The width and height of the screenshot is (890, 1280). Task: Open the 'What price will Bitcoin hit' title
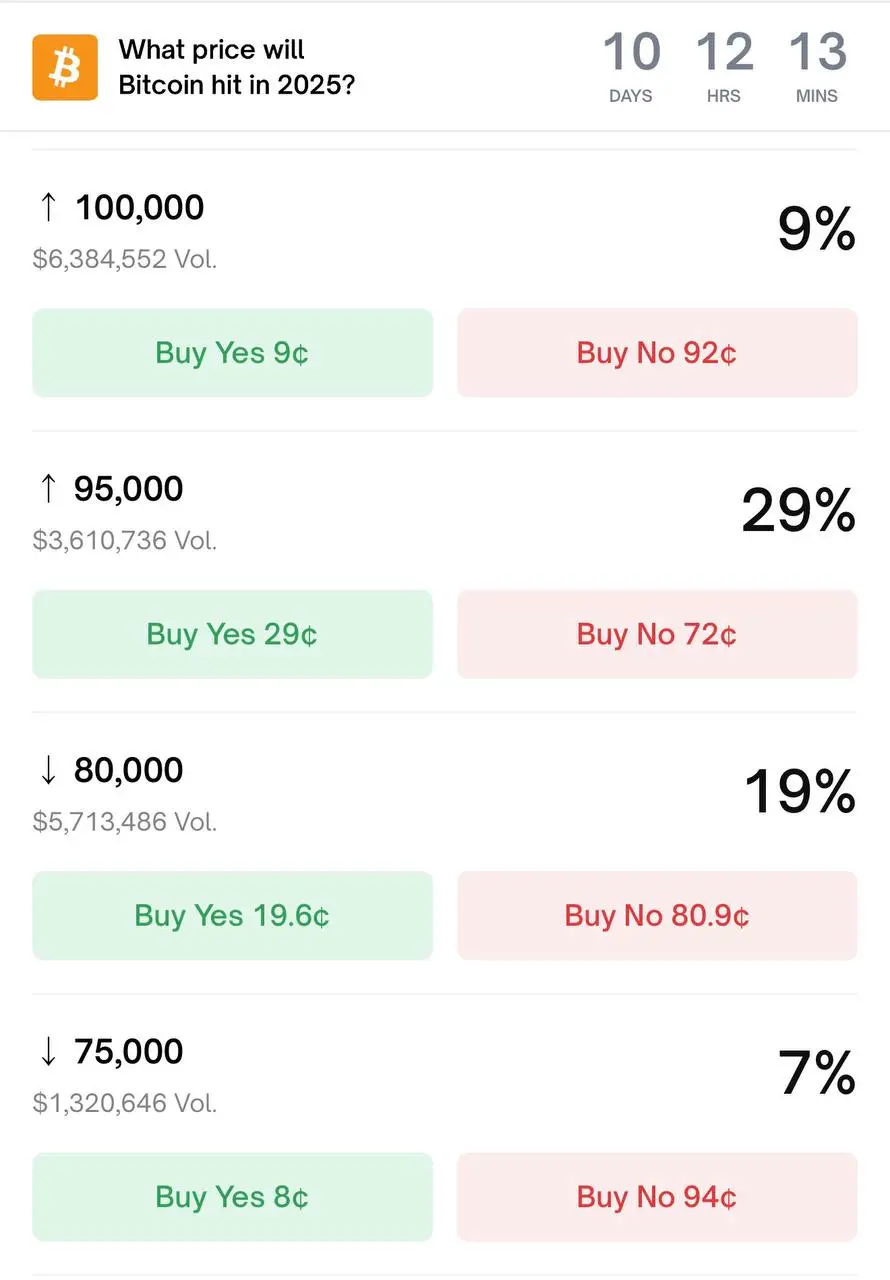click(236, 67)
